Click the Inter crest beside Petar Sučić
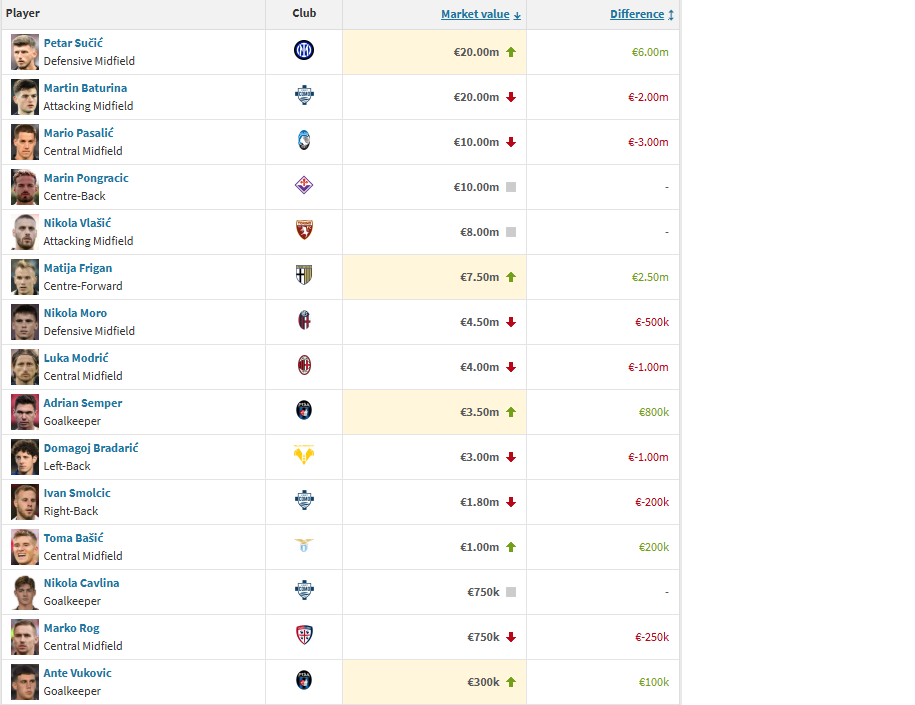Viewport: 915px width, 705px height. coord(304,51)
